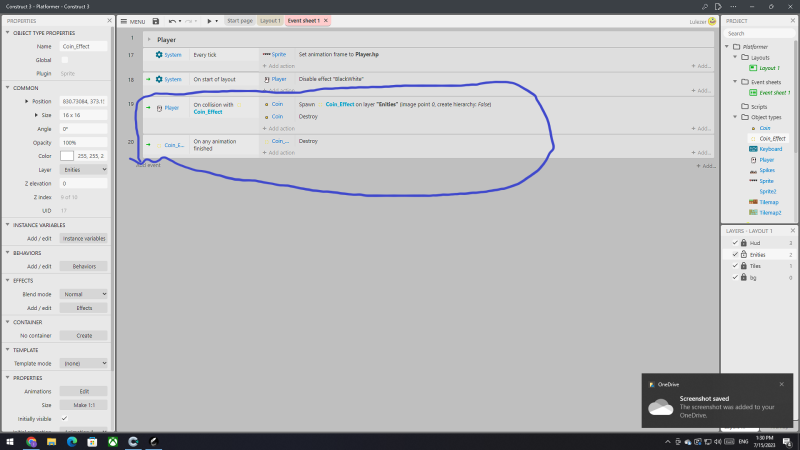This screenshot has width=800, height=450.
Task: Click the Behaviors button
Action: click(x=83, y=267)
